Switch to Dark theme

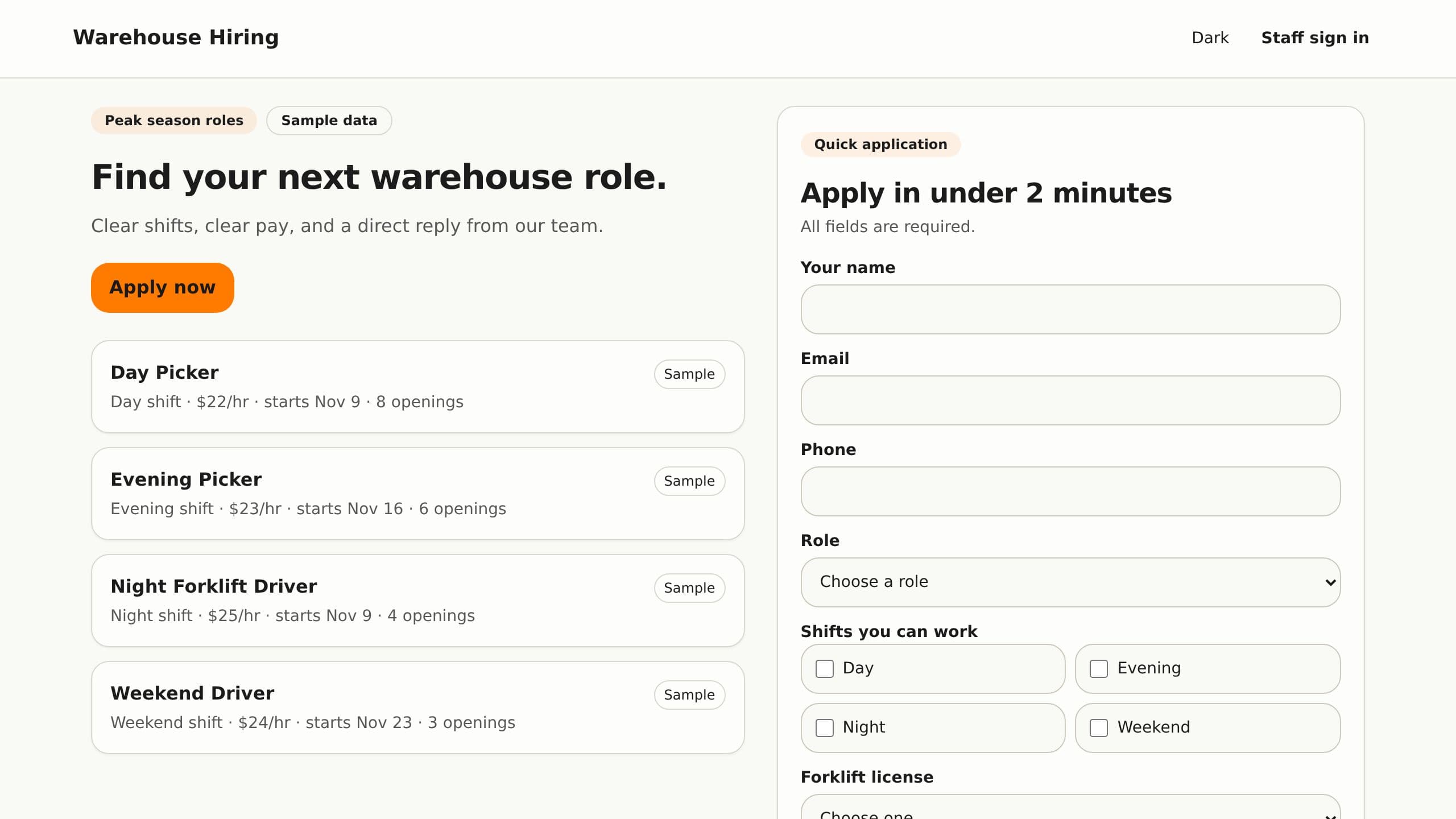click(1210, 38)
